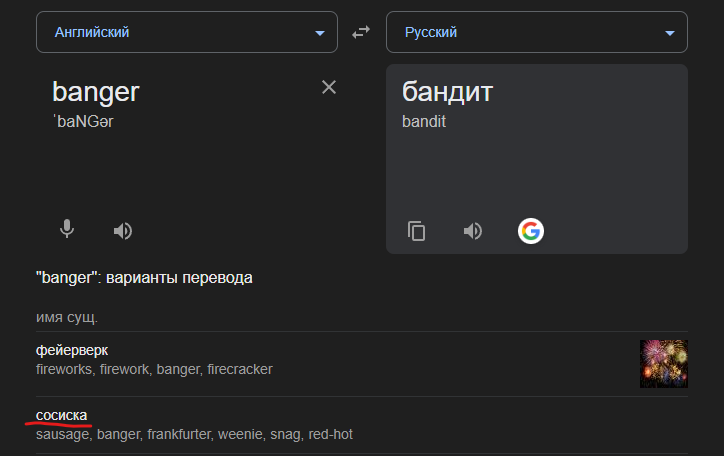Open the Русский target language dropdown
The image size is (724, 456).
pos(536,32)
